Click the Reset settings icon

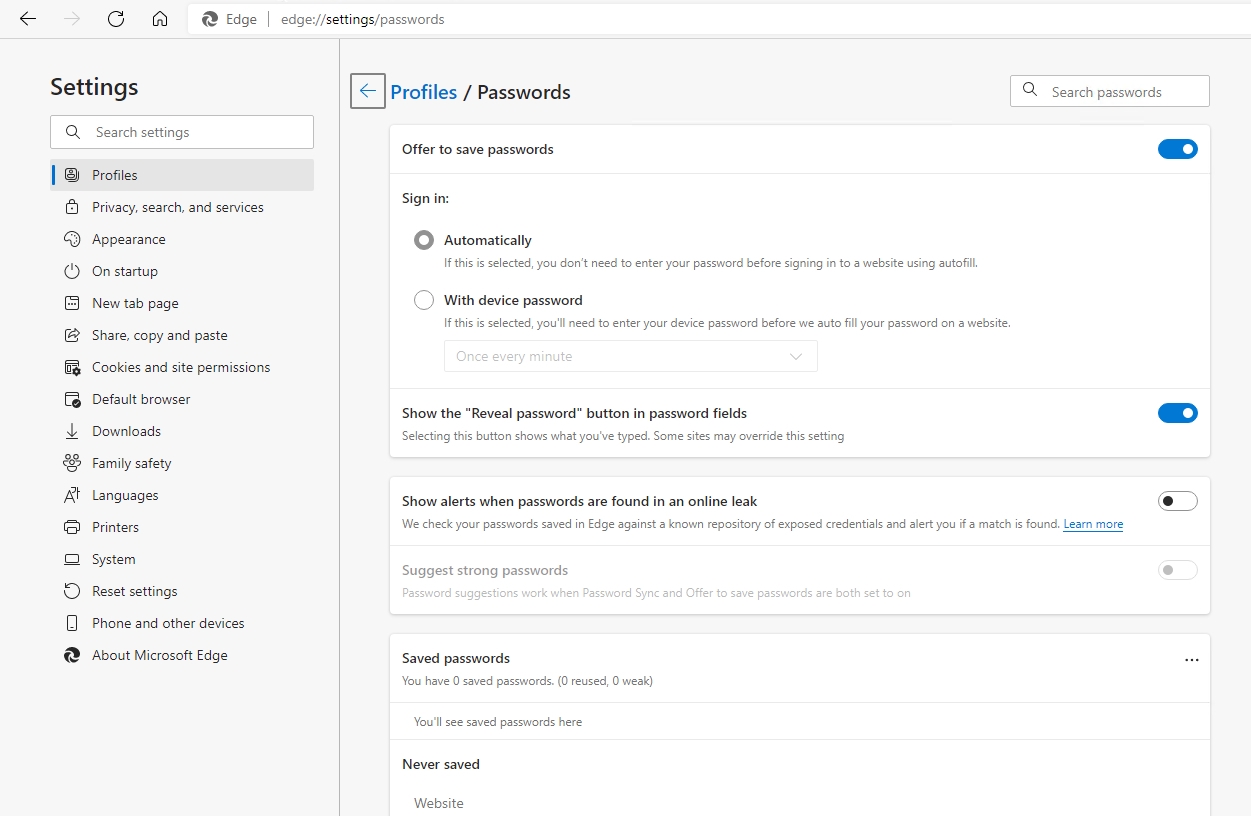[x=70, y=591]
